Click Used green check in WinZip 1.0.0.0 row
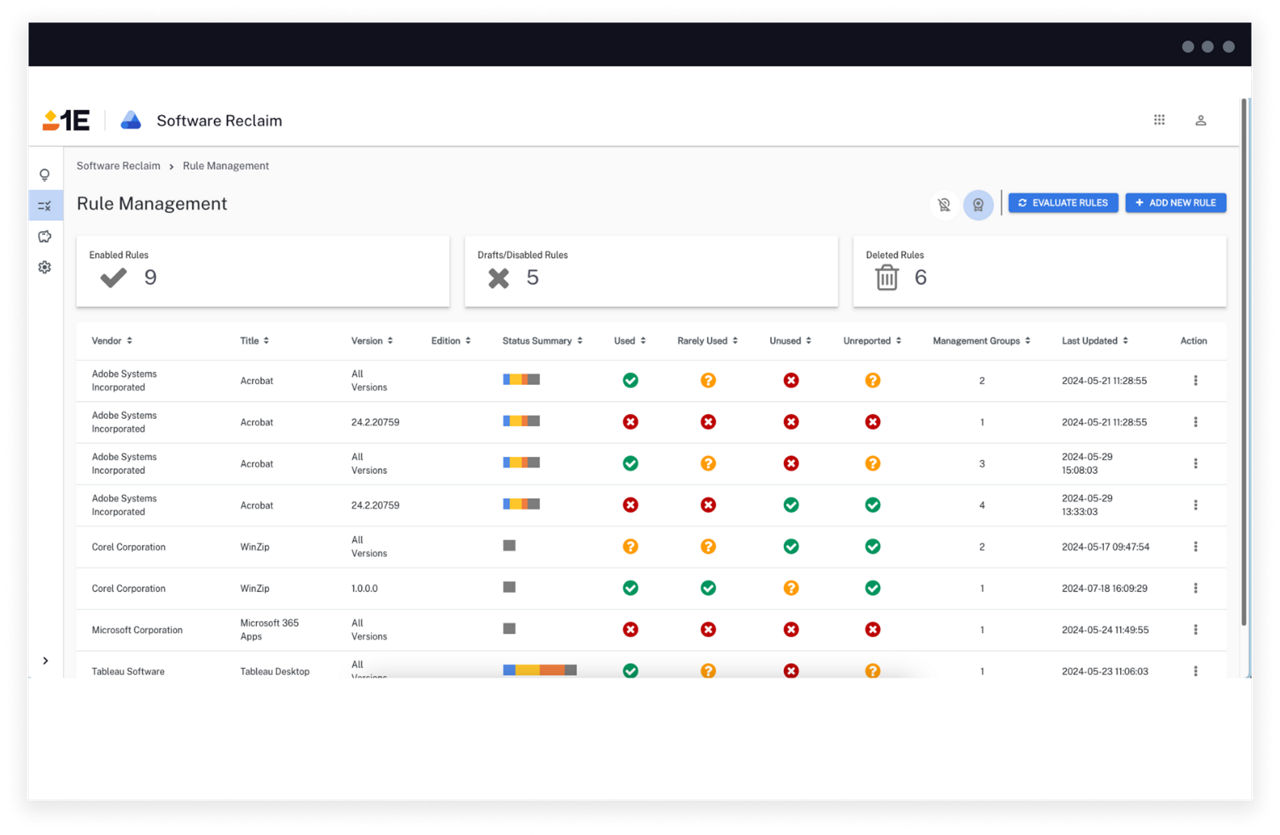This screenshot has height=835, width=1280. (630, 588)
